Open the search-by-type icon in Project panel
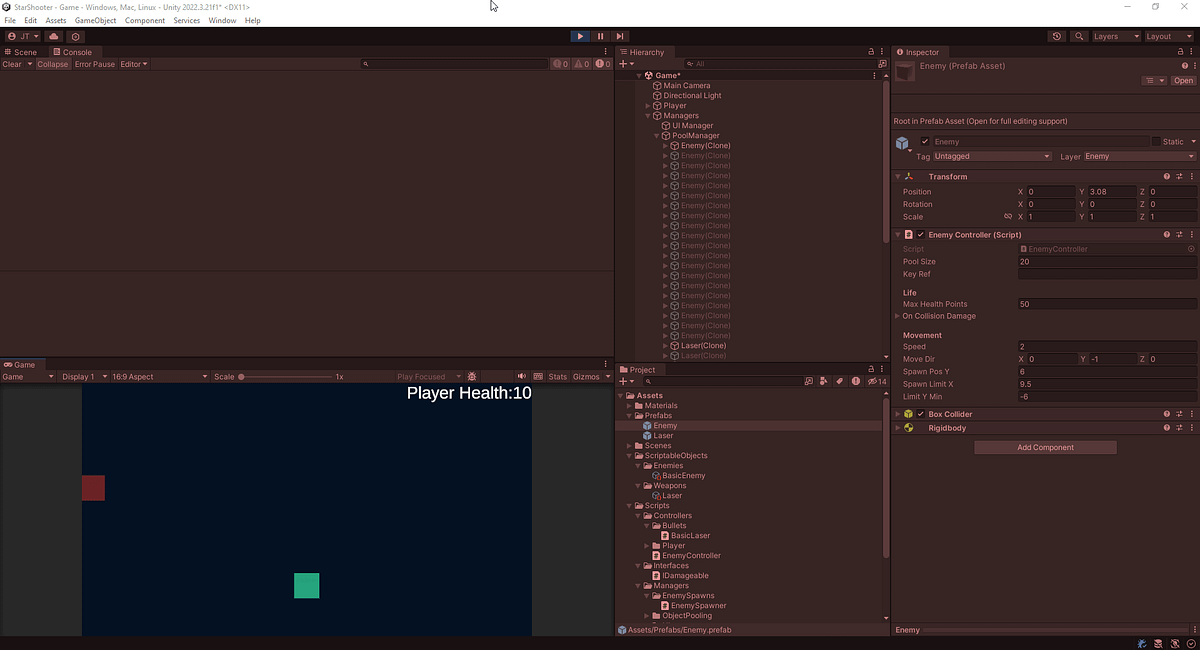1200x650 pixels. (x=823, y=381)
